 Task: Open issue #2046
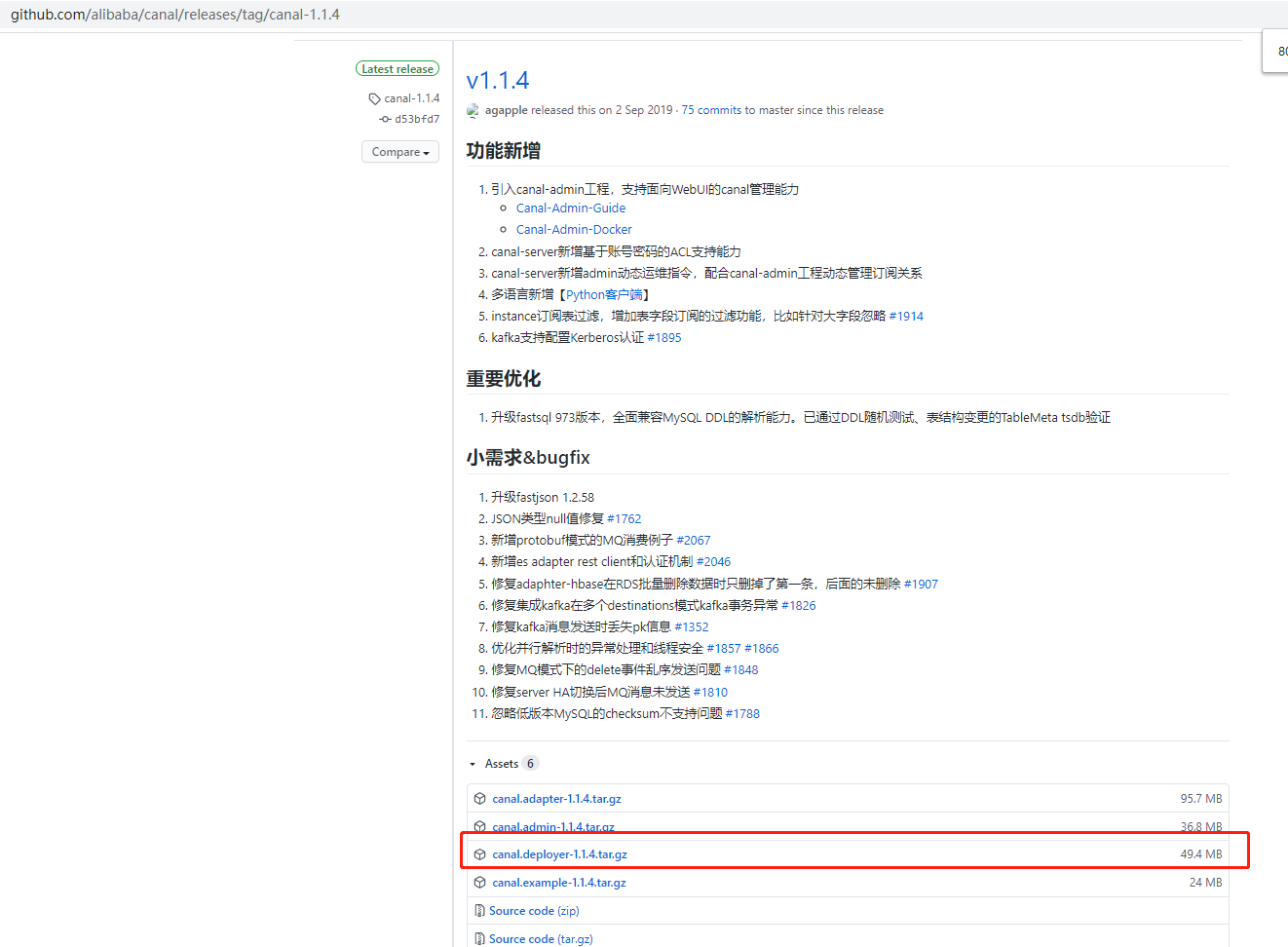[x=713, y=562]
